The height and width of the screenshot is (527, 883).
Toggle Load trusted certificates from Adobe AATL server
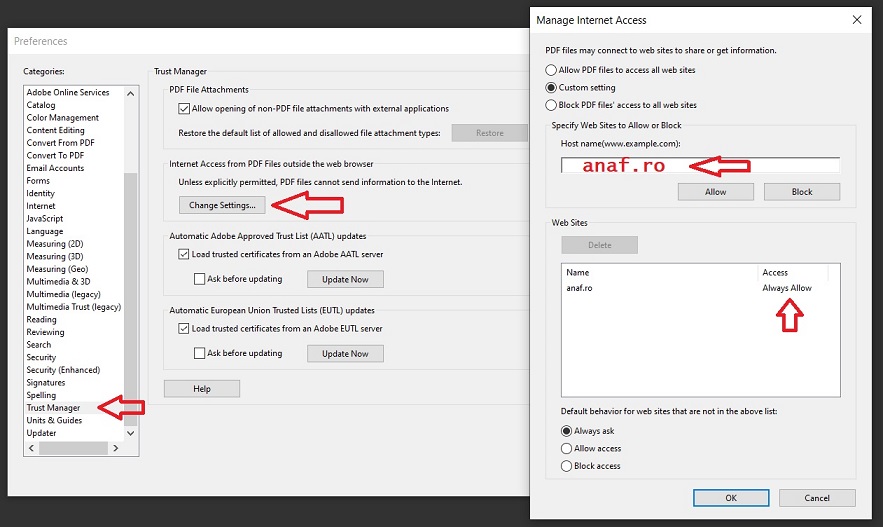tap(184, 254)
